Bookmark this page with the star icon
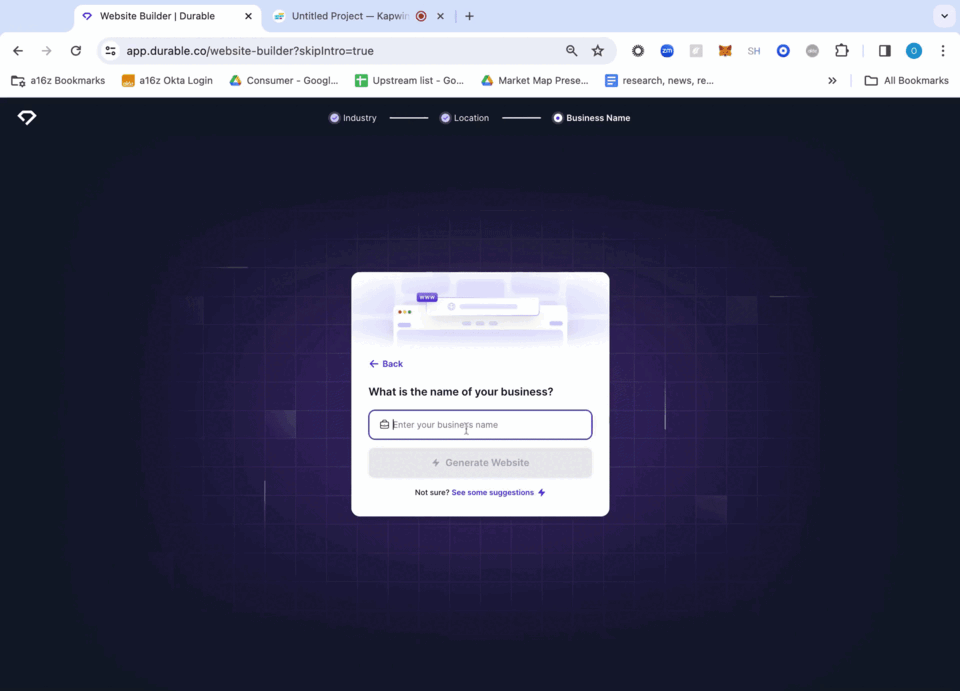The width and height of the screenshot is (960, 691). click(x=597, y=50)
